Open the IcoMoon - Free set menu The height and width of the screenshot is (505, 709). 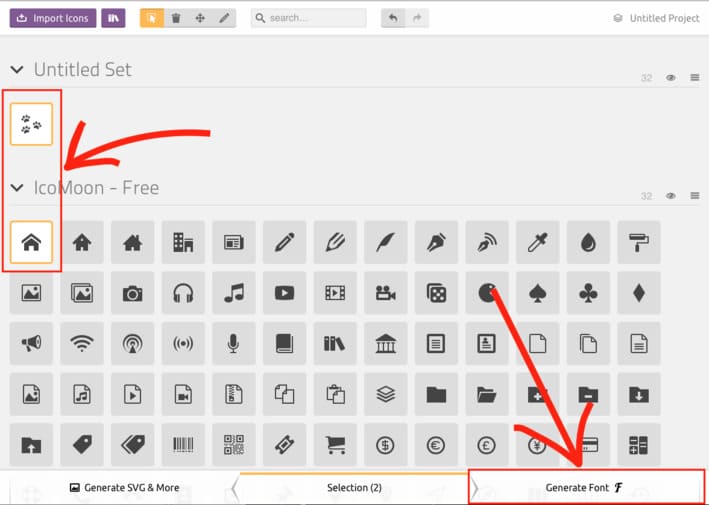click(x=694, y=196)
